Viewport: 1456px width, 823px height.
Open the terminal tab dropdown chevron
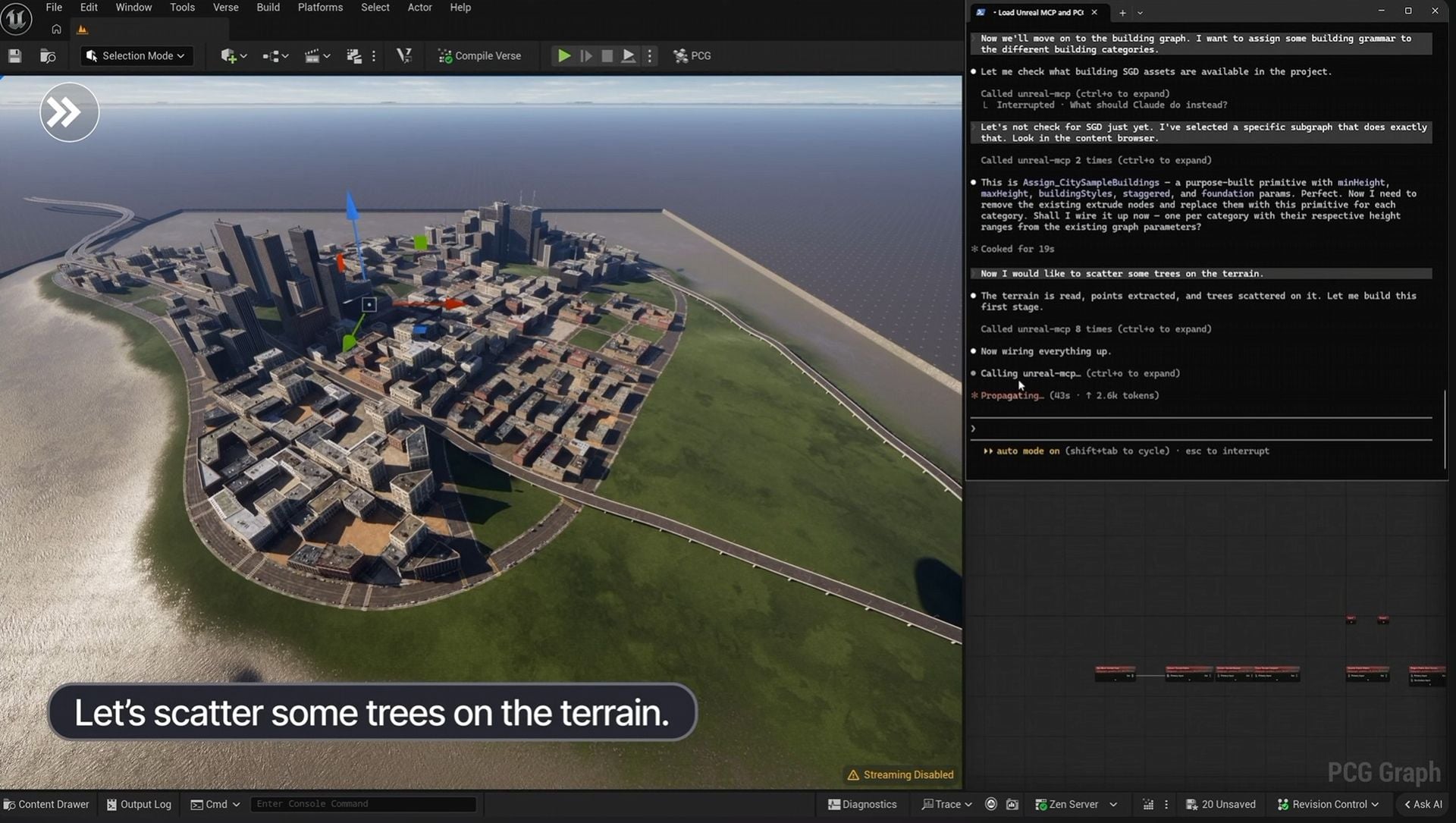click(1140, 13)
